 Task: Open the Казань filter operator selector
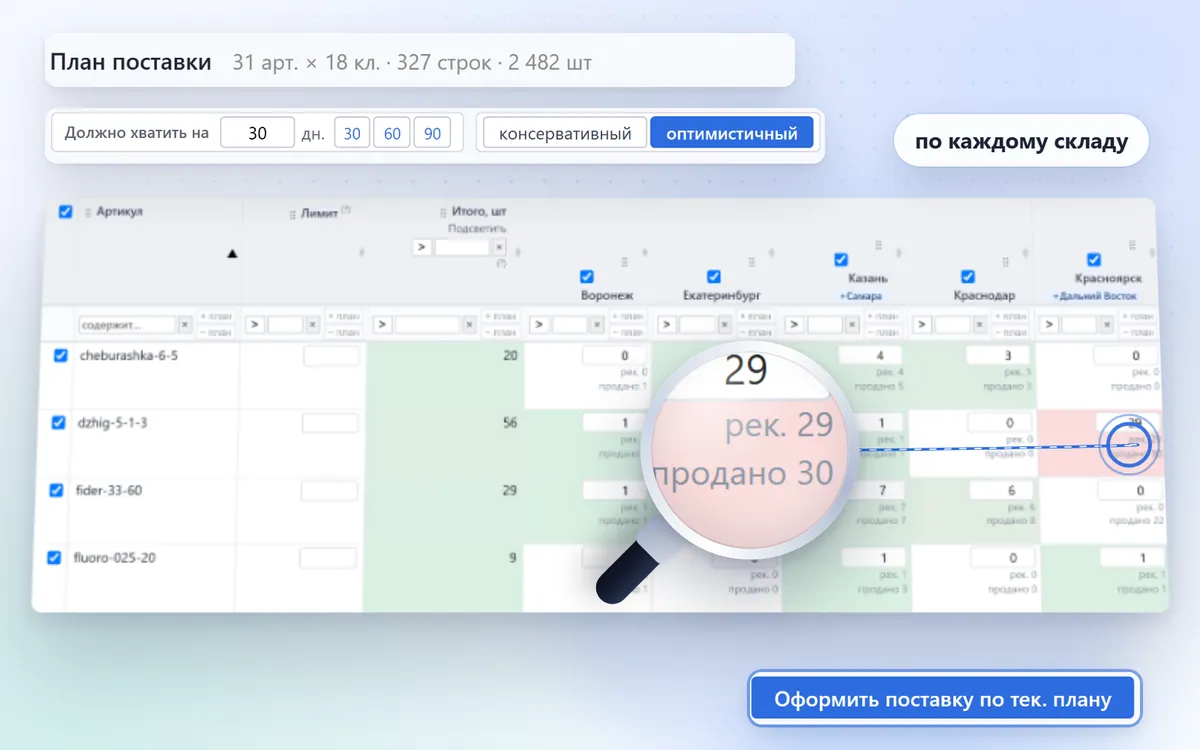click(794, 325)
